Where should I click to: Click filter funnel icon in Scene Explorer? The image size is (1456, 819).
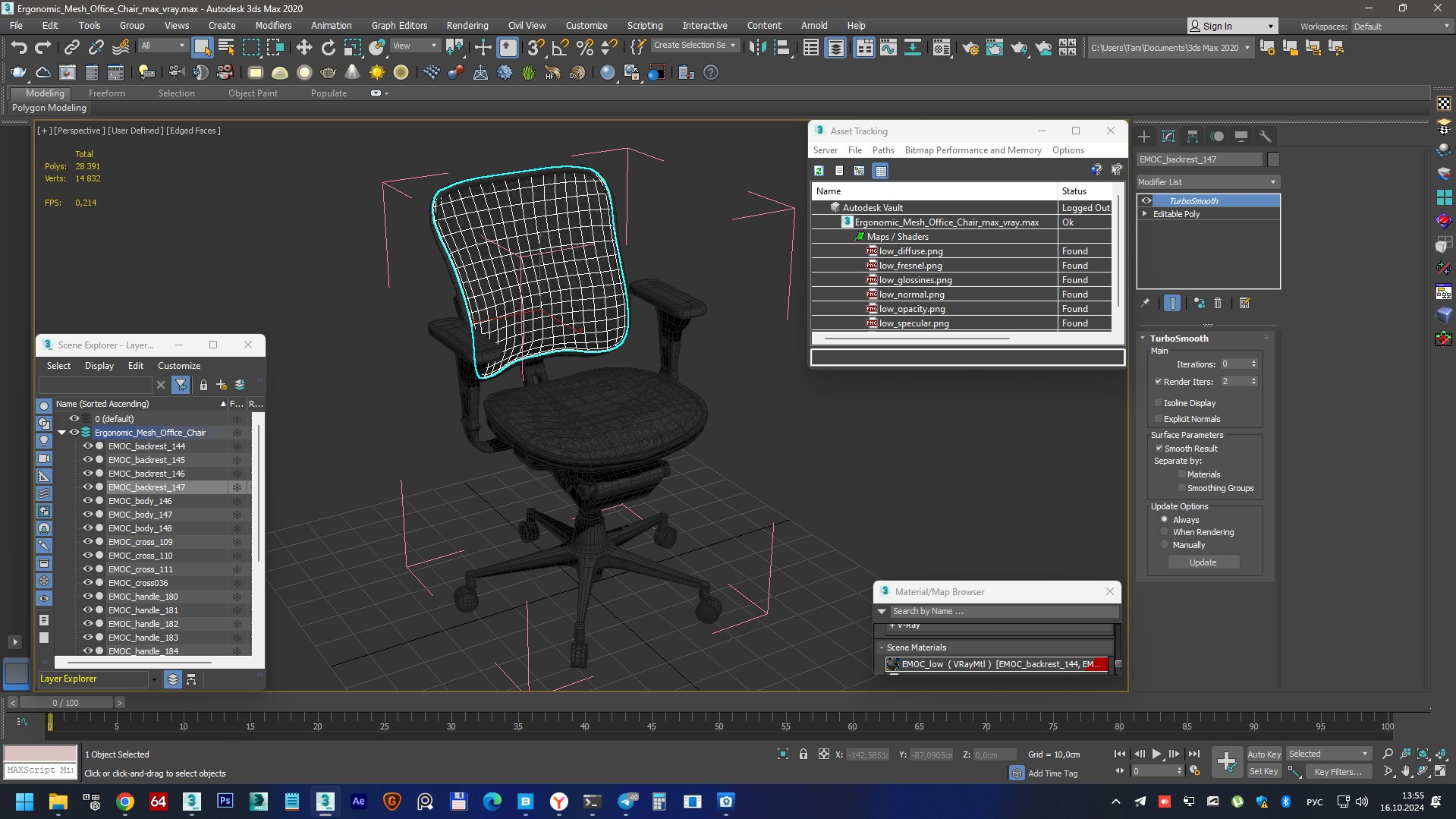click(181, 385)
